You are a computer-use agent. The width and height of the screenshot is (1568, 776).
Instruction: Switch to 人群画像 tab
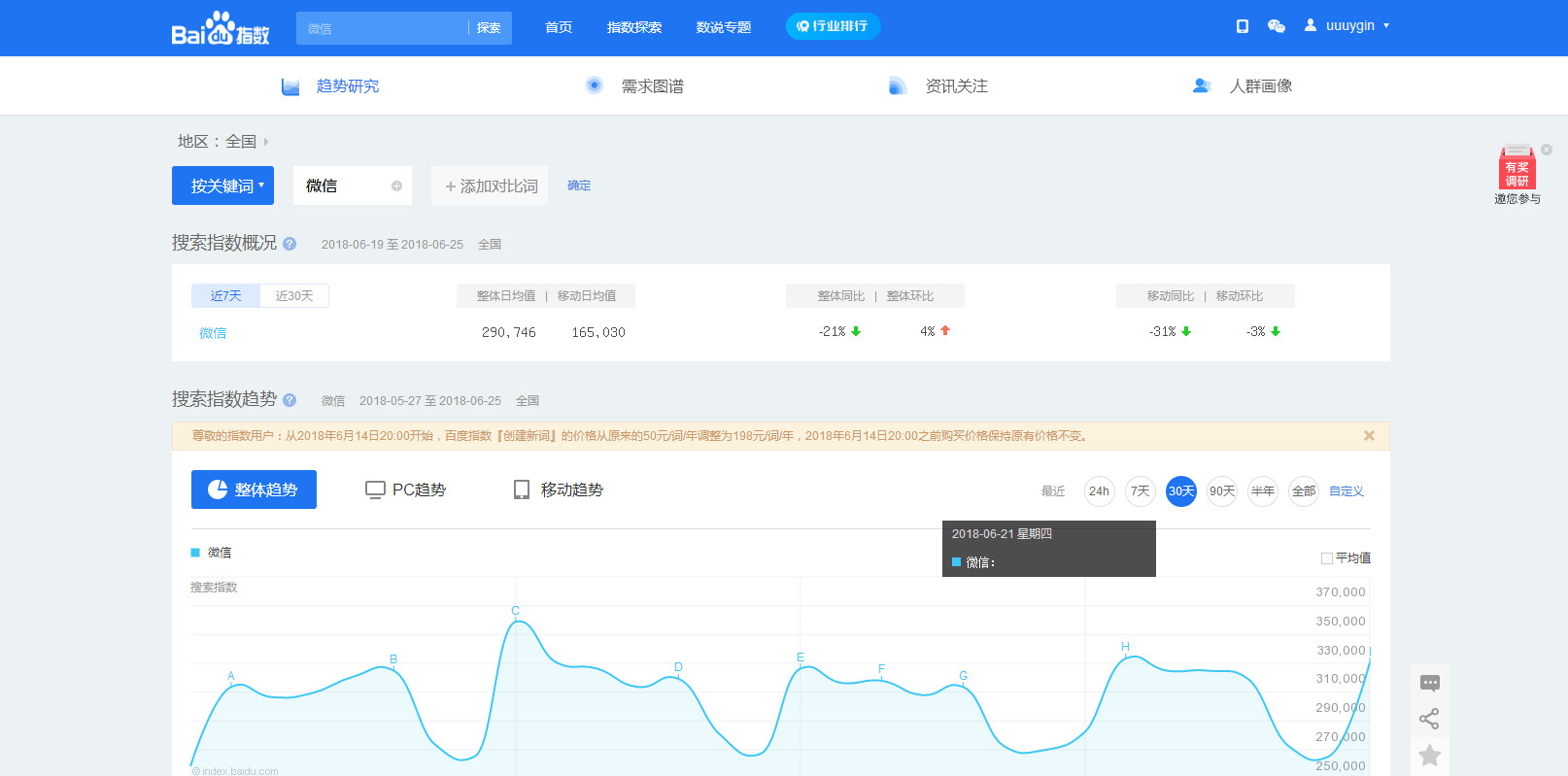tap(1261, 86)
